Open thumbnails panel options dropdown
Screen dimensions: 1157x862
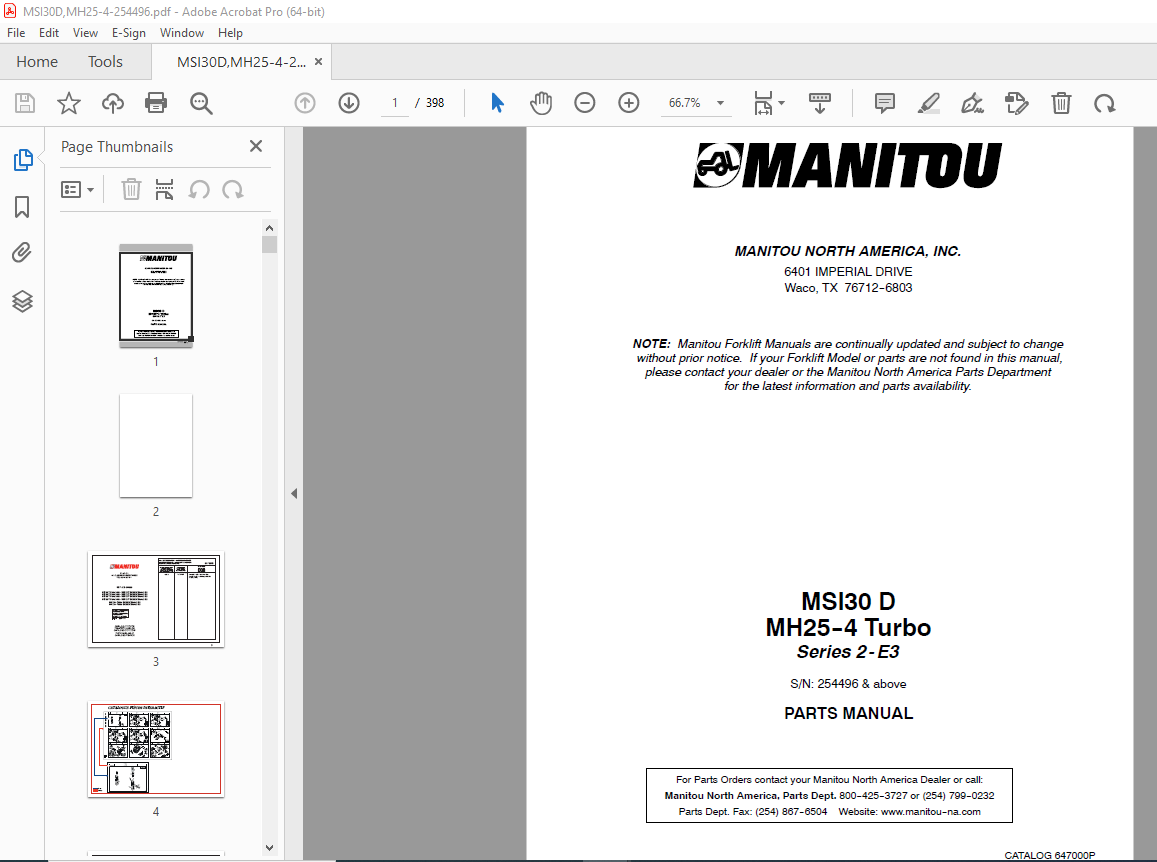[x=77, y=190]
